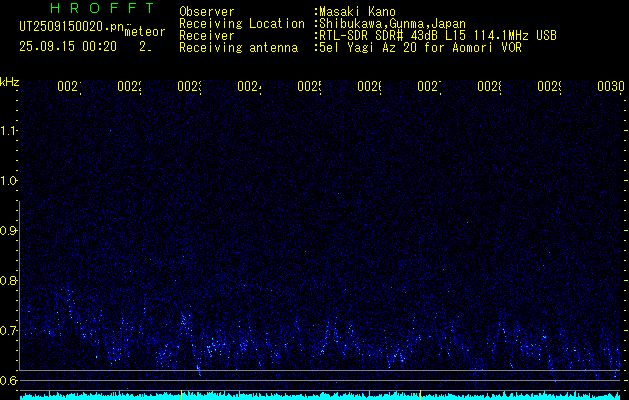Click the "Receiver" field label
Viewport: 629px width, 400px height.
[x=207, y=36]
